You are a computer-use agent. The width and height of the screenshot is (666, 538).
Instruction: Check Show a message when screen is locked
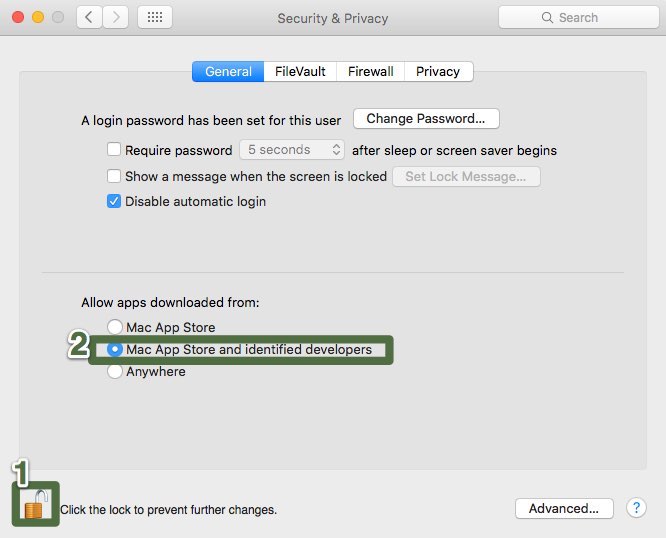(x=114, y=176)
